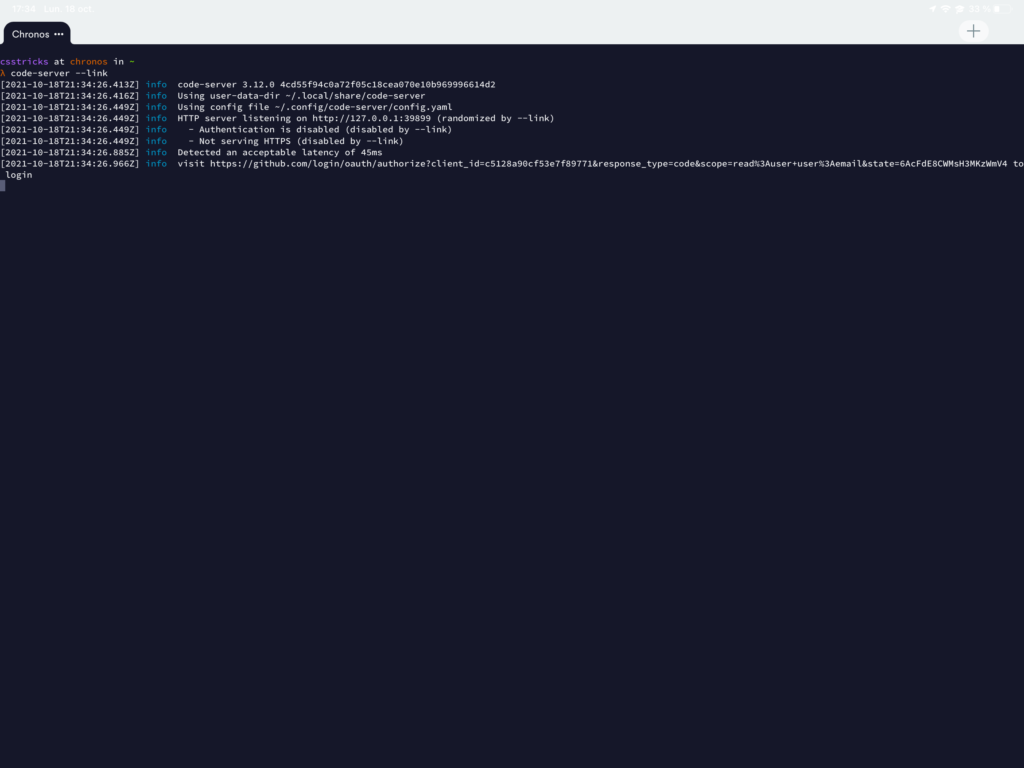
Task: Click 'code-server 3.12.0' version line
Action: pyautogui.click(x=336, y=84)
